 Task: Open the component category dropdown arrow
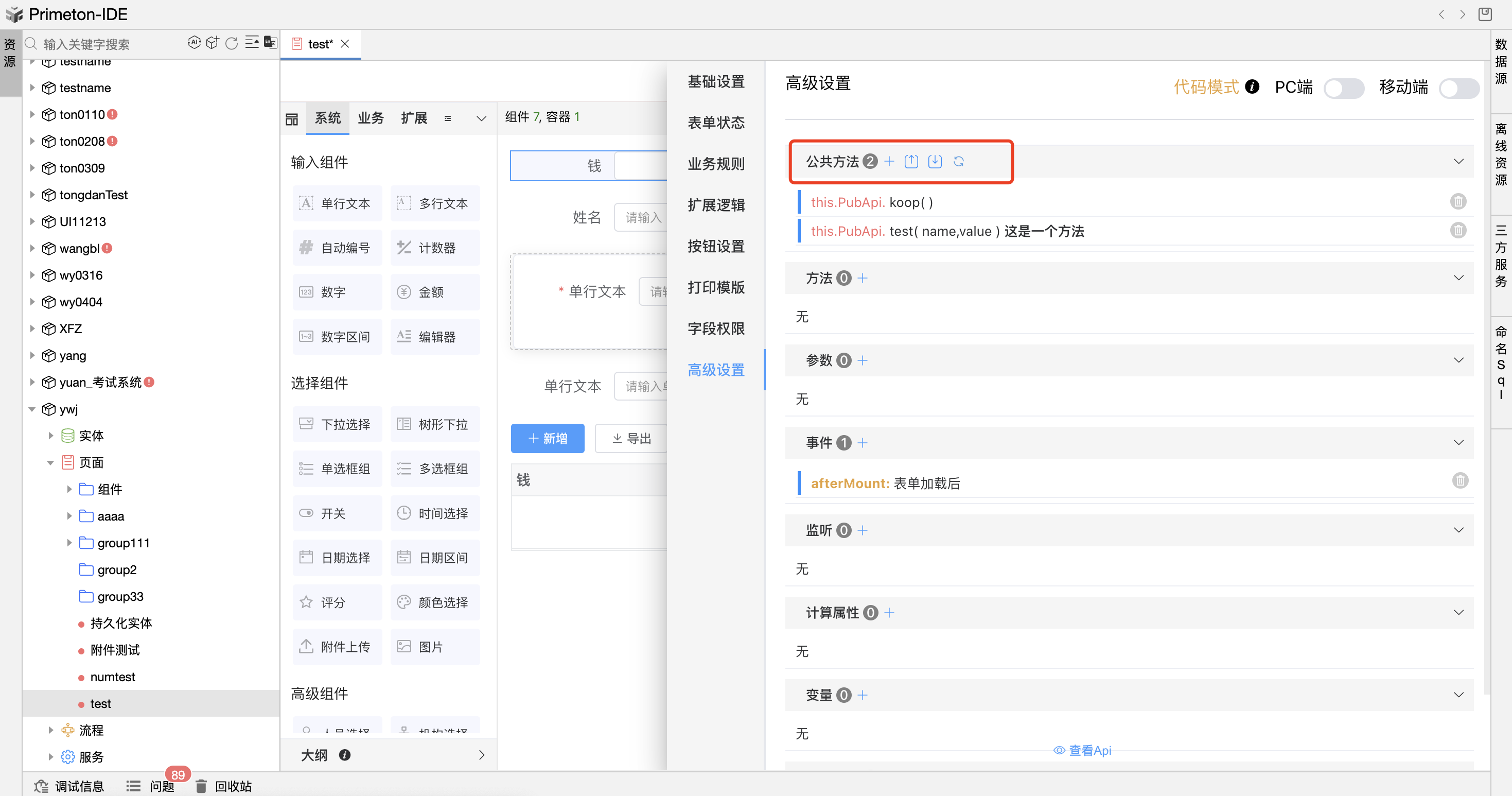coord(481,118)
